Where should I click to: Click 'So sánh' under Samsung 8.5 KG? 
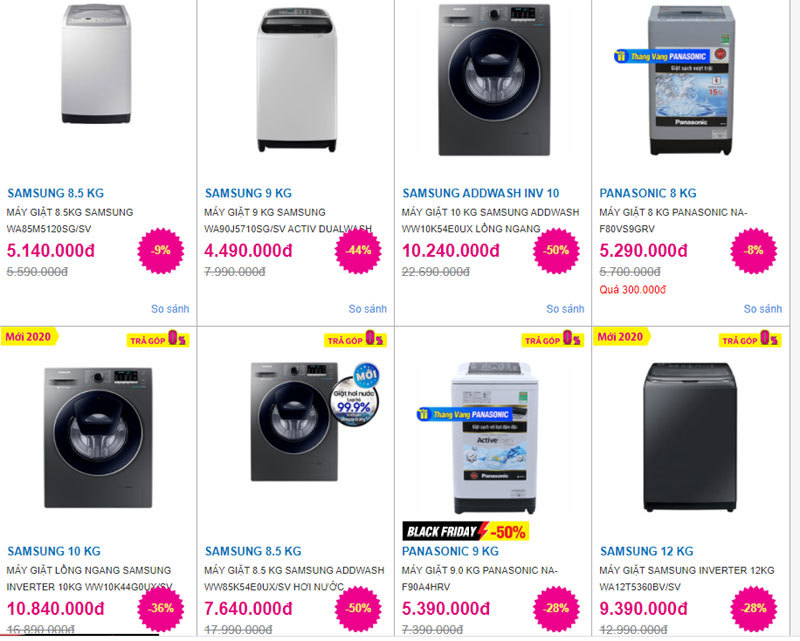(170, 309)
